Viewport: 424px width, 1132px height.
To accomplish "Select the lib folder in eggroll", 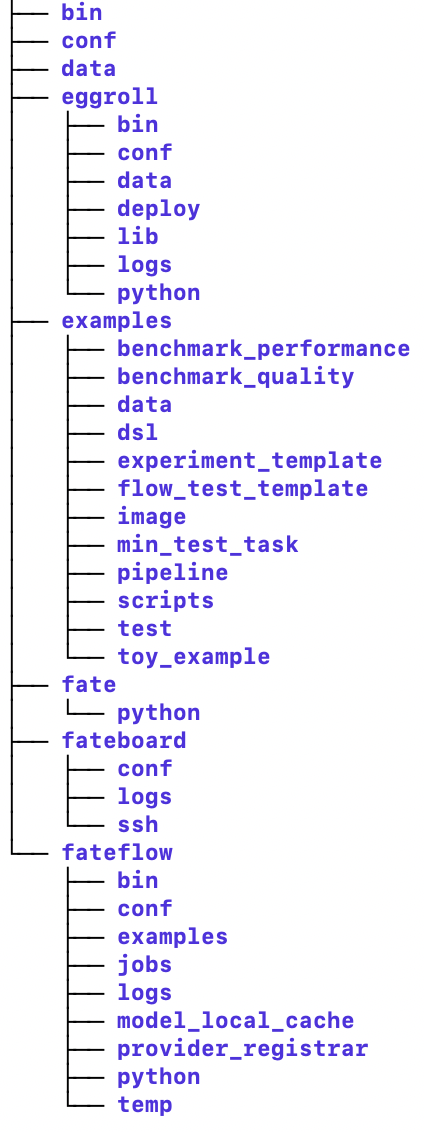I will pos(137,236).
